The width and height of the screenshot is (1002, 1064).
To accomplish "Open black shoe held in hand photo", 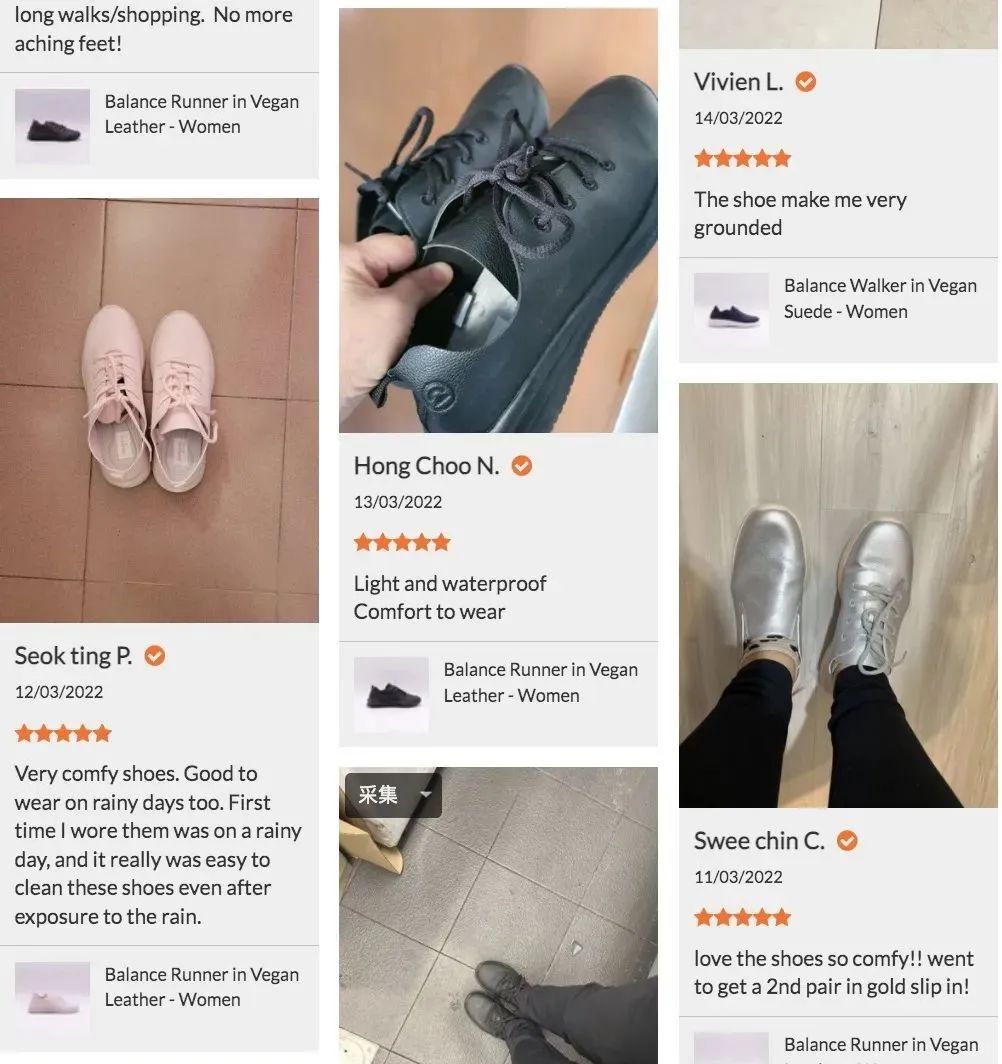I will [x=498, y=221].
